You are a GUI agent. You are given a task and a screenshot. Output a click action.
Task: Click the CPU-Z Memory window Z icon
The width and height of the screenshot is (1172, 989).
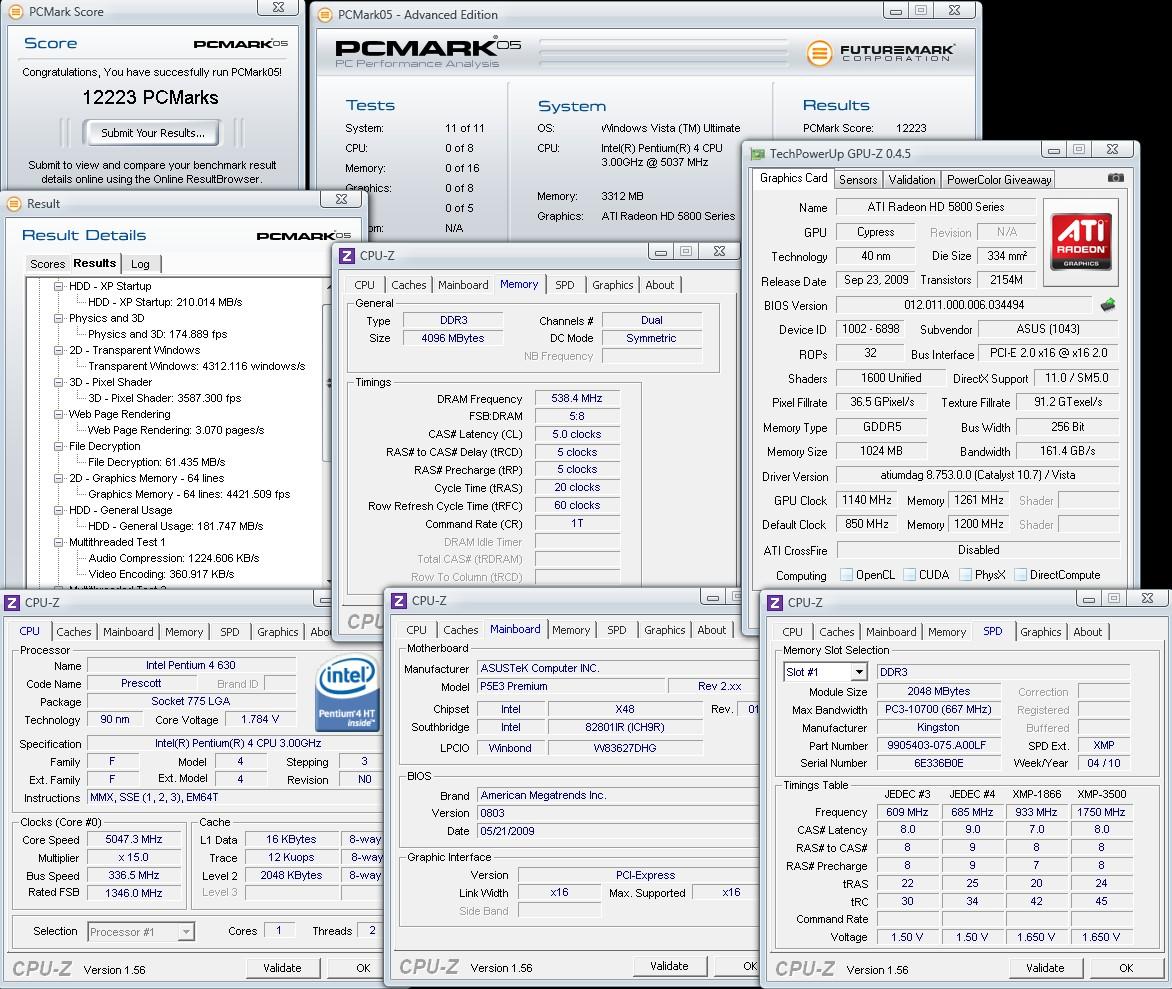(x=347, y=256)
